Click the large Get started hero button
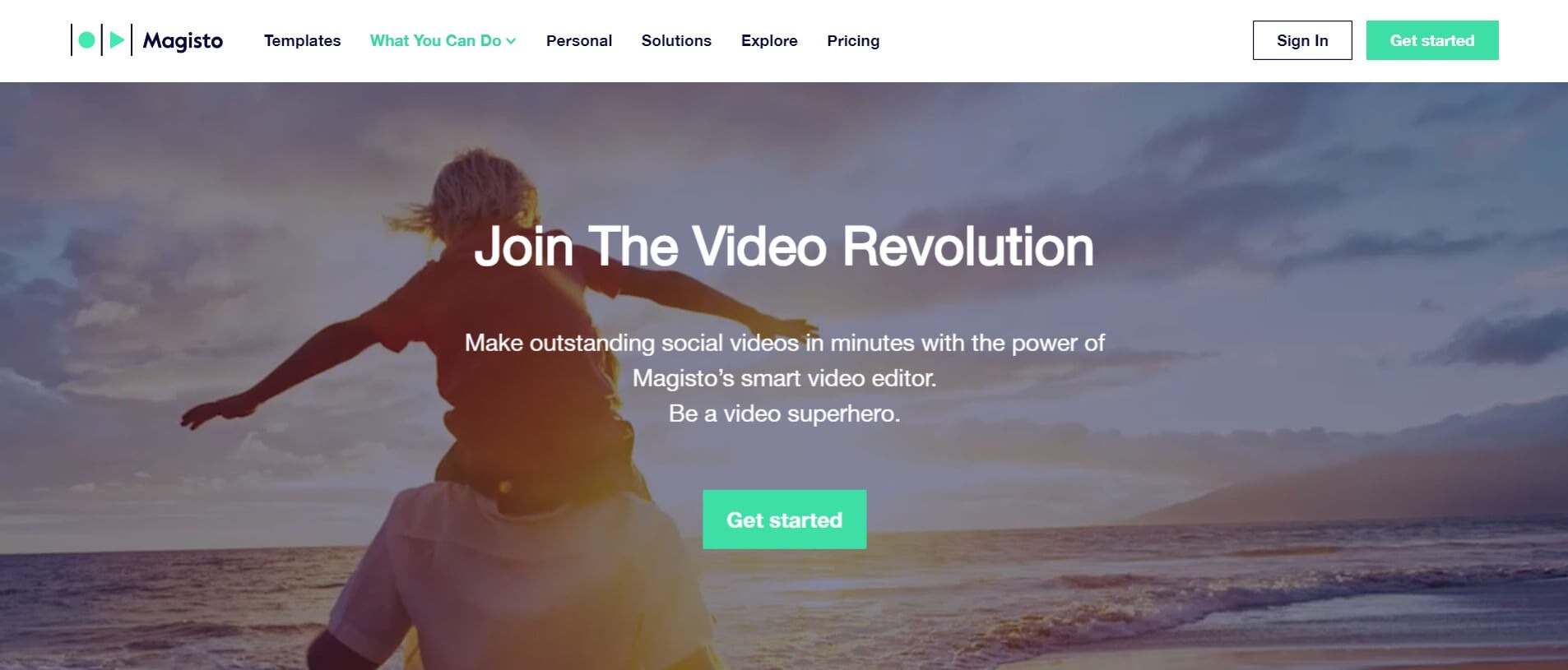This screenshot has width=1568, height=670. 784,520
